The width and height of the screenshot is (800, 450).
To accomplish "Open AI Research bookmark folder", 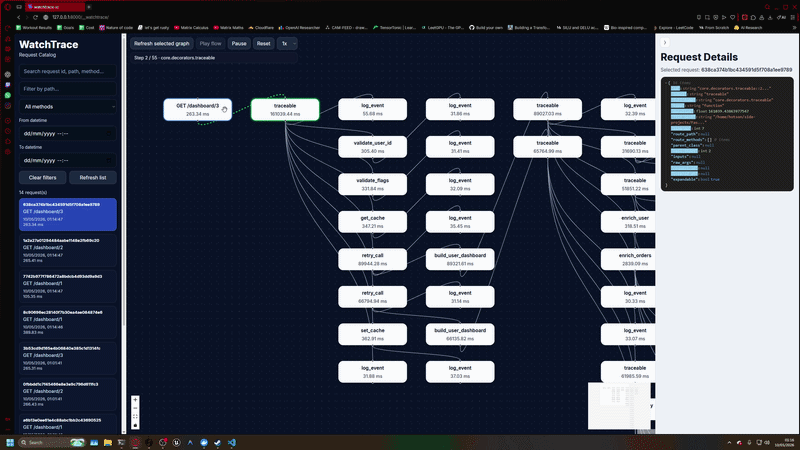I will (x=748, y=28).
